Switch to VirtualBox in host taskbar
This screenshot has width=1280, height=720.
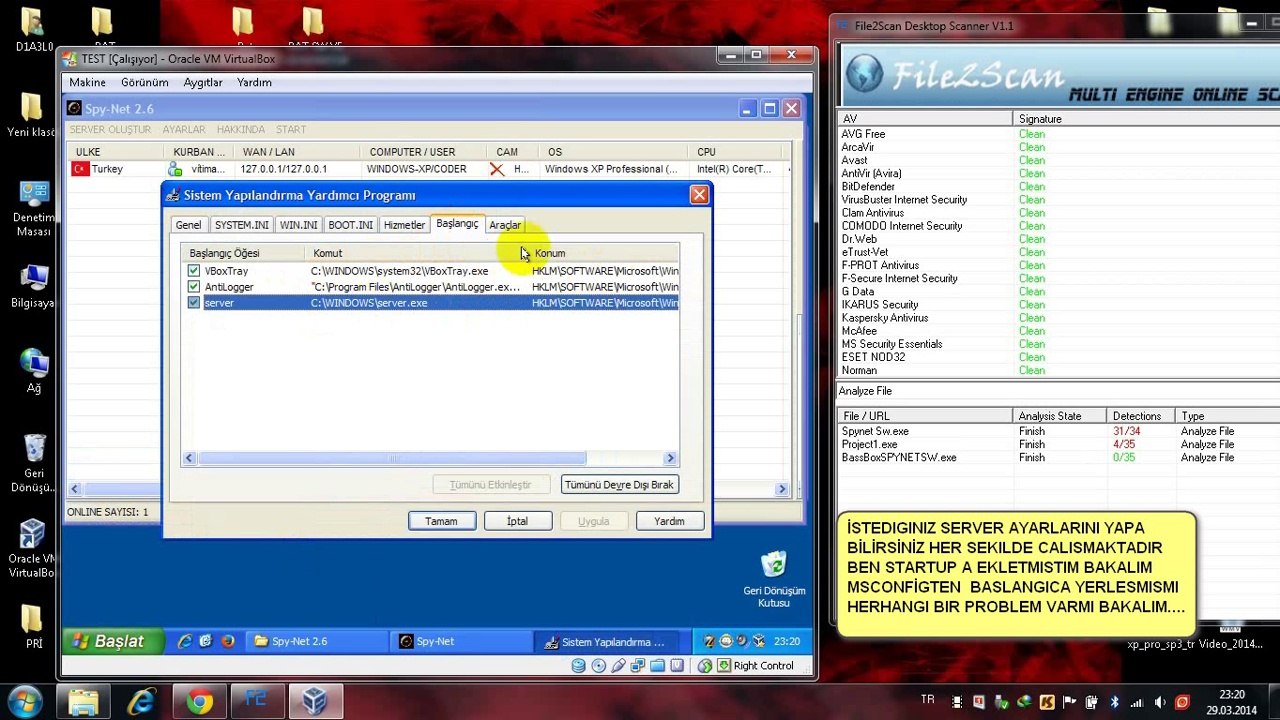coord(315,702)
